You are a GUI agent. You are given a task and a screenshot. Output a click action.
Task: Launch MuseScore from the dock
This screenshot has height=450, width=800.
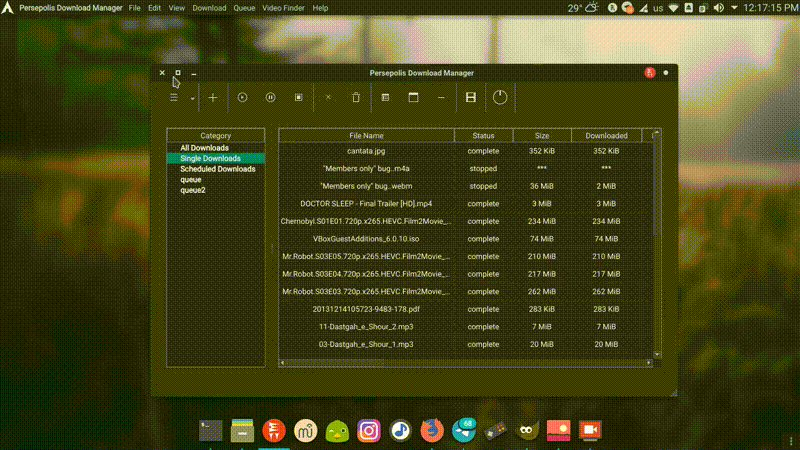pyautogui.click(x=306, y=431)
